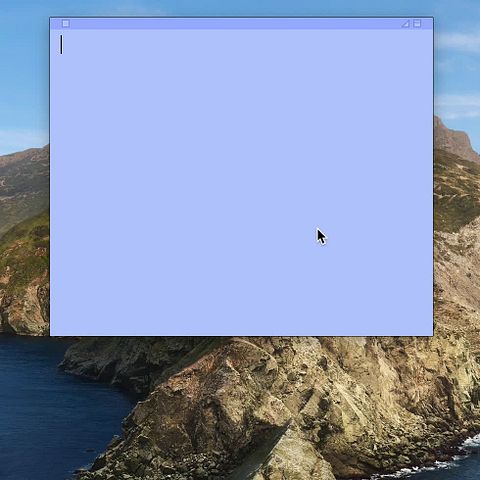Place cursor in the empty note text area
The image size is (480, 480).
pyautogui.click(x=241, y=182)
